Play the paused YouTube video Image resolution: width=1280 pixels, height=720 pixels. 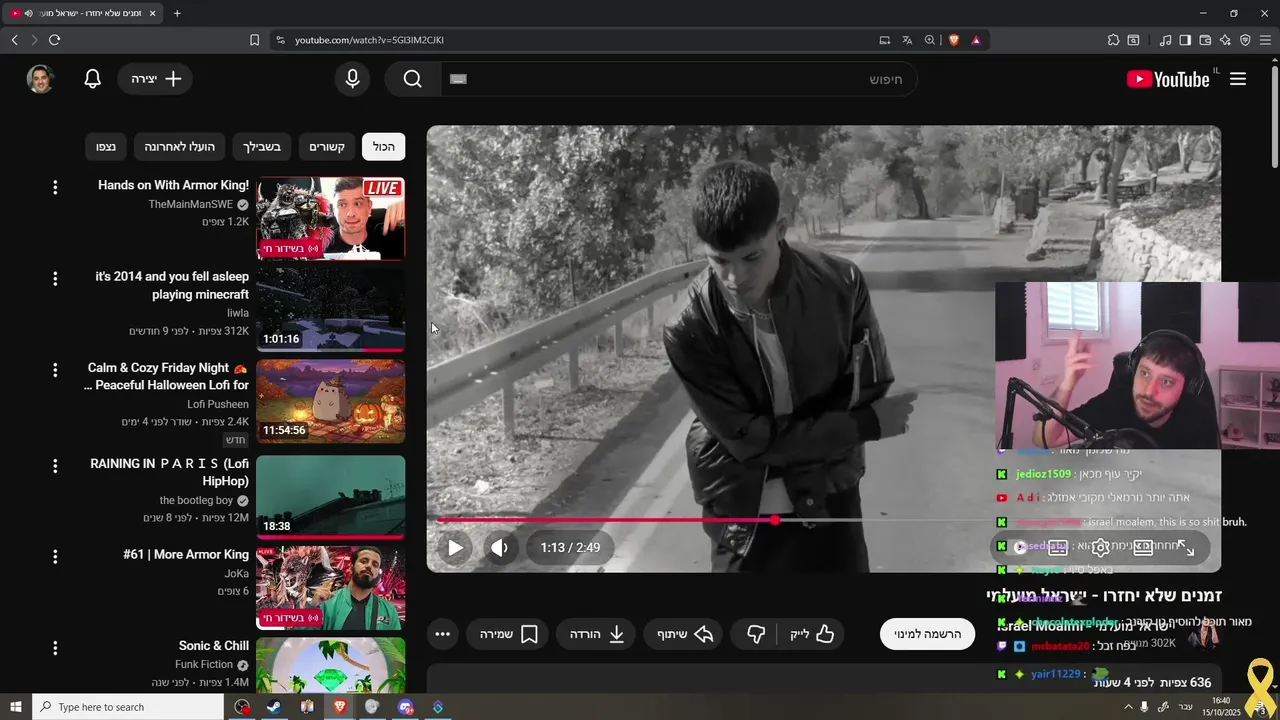click(455, 548)
